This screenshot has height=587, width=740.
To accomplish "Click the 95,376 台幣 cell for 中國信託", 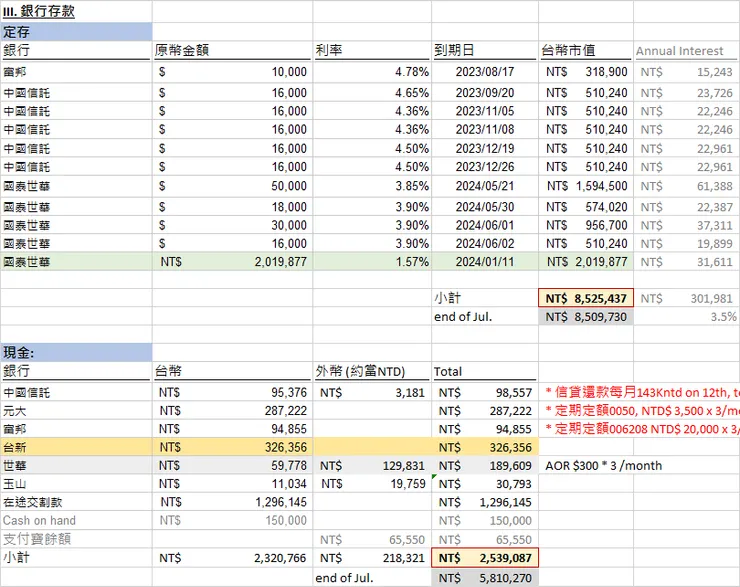I will tap(232, 392).
